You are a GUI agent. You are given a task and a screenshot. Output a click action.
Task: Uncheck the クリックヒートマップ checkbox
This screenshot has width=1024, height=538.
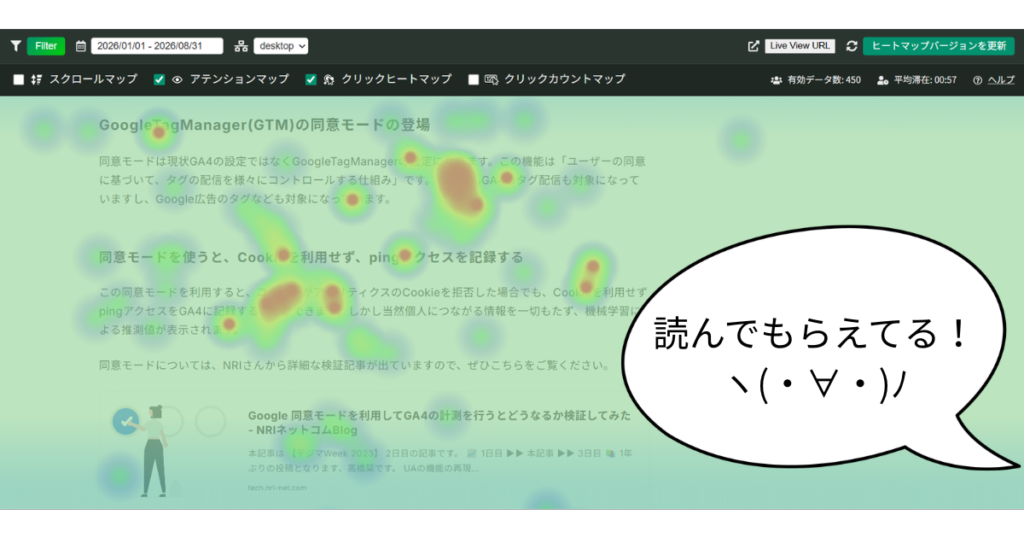tap(311, 80)
